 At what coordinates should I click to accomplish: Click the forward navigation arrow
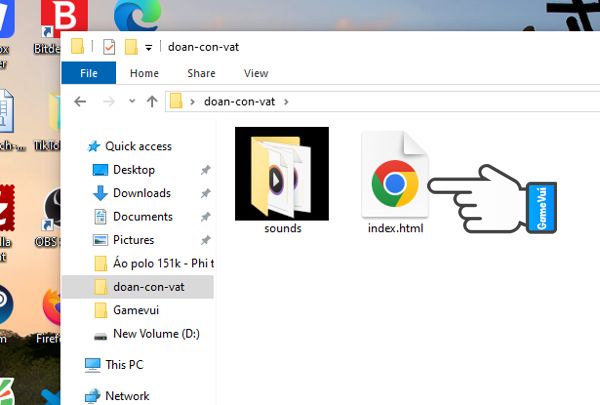tap(107, 101)
